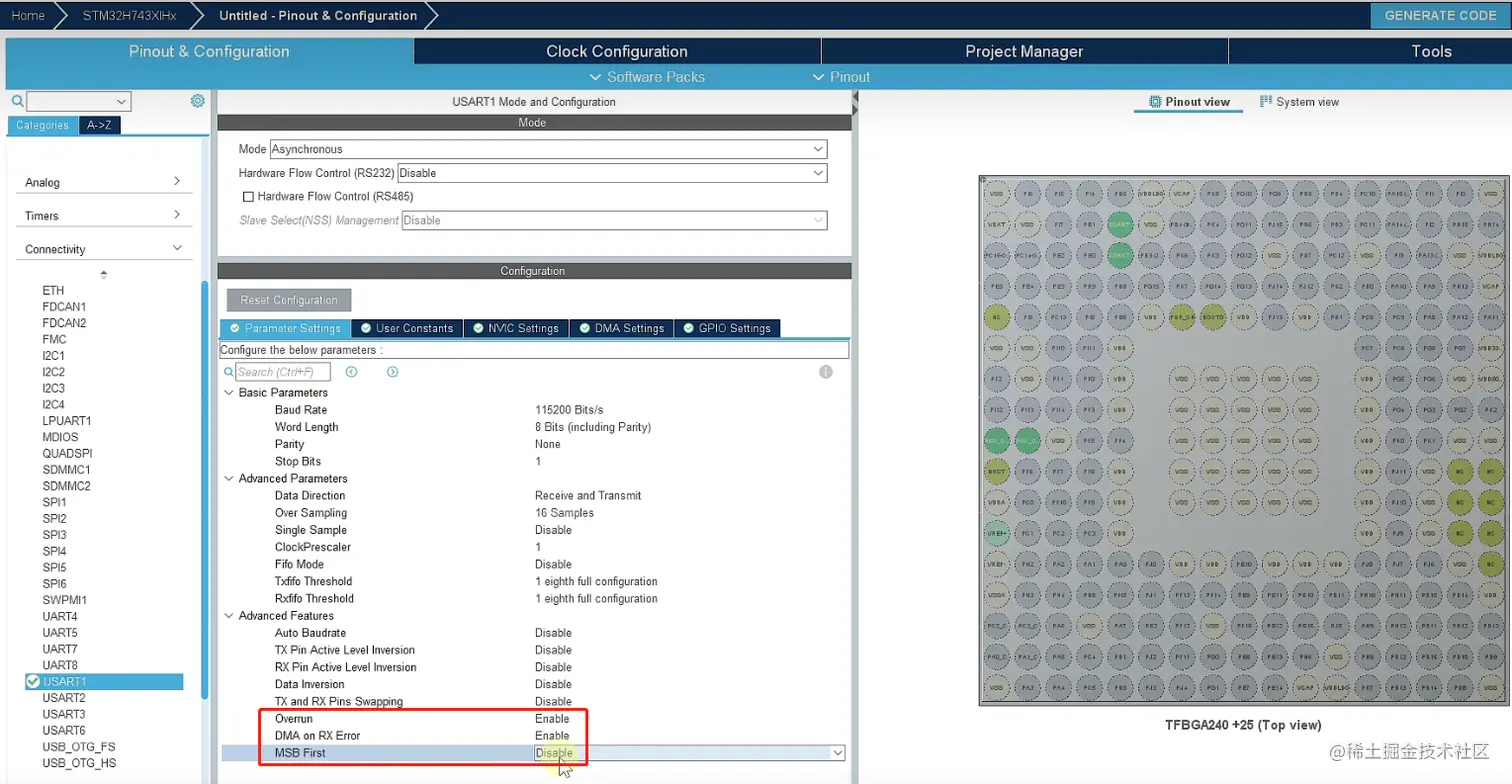Screen dimensions: 1512x784
Task: Collapse Advanced Parameters section
Action: 229,479
